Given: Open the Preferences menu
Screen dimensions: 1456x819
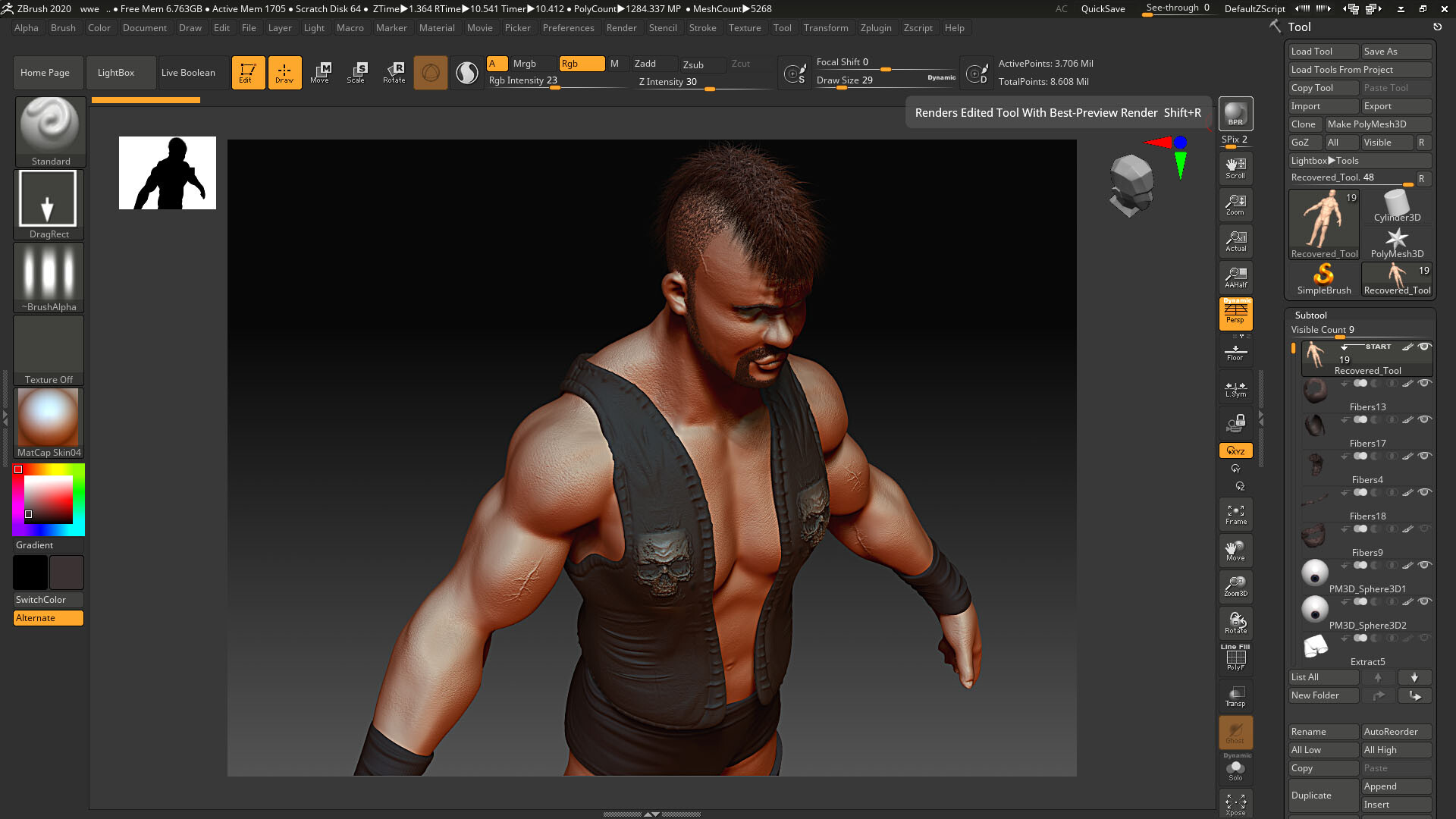Looking at the screenshot, I should coord(569,28).
